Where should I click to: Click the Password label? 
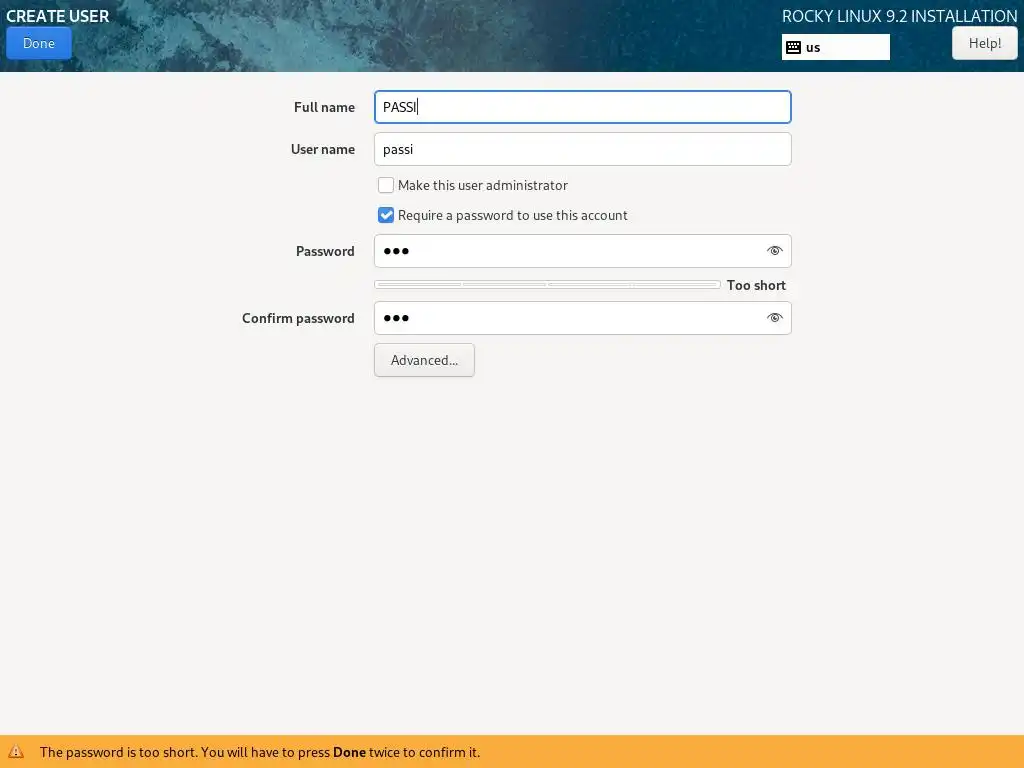click(325, 251)
